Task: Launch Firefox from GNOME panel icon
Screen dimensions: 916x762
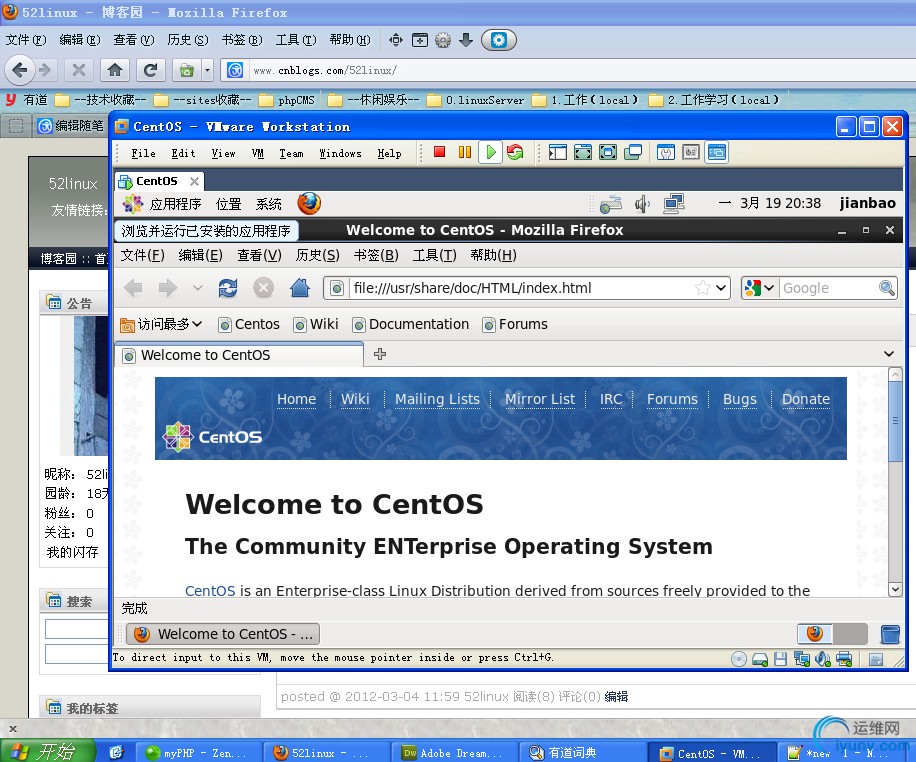Action: click(x=309, y=204)
